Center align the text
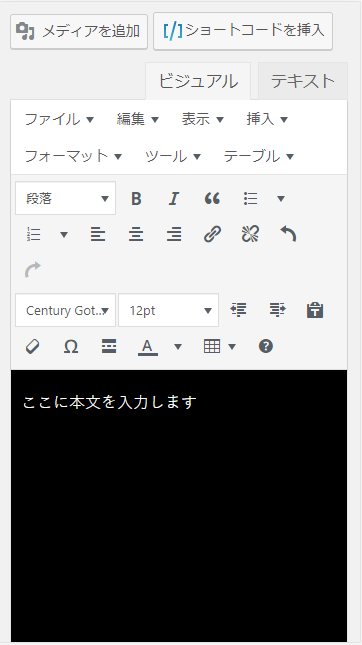The image size is (362, 645). click(136, 234)
